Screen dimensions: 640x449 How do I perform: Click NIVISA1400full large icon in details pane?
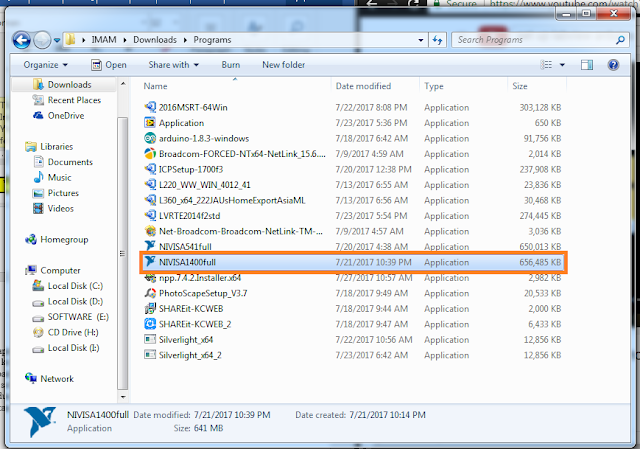pyautogui.click(x=39, y=421)
